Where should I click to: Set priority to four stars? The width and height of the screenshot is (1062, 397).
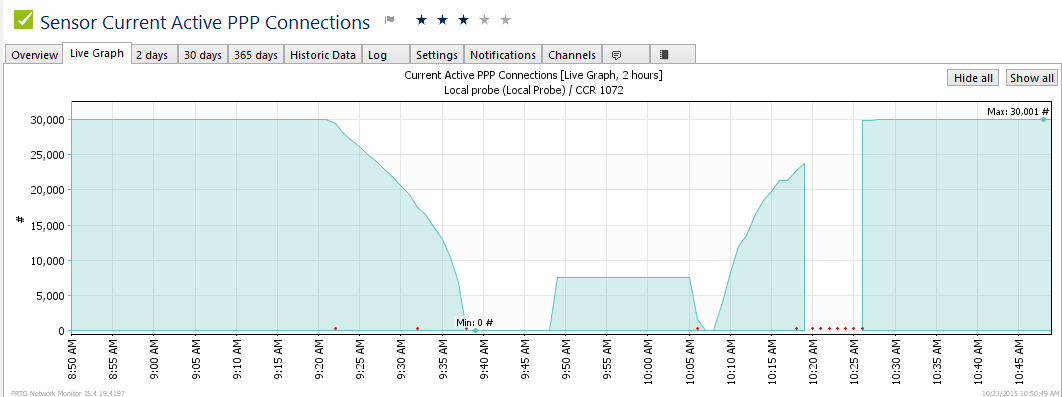click(x=484, y=20)
